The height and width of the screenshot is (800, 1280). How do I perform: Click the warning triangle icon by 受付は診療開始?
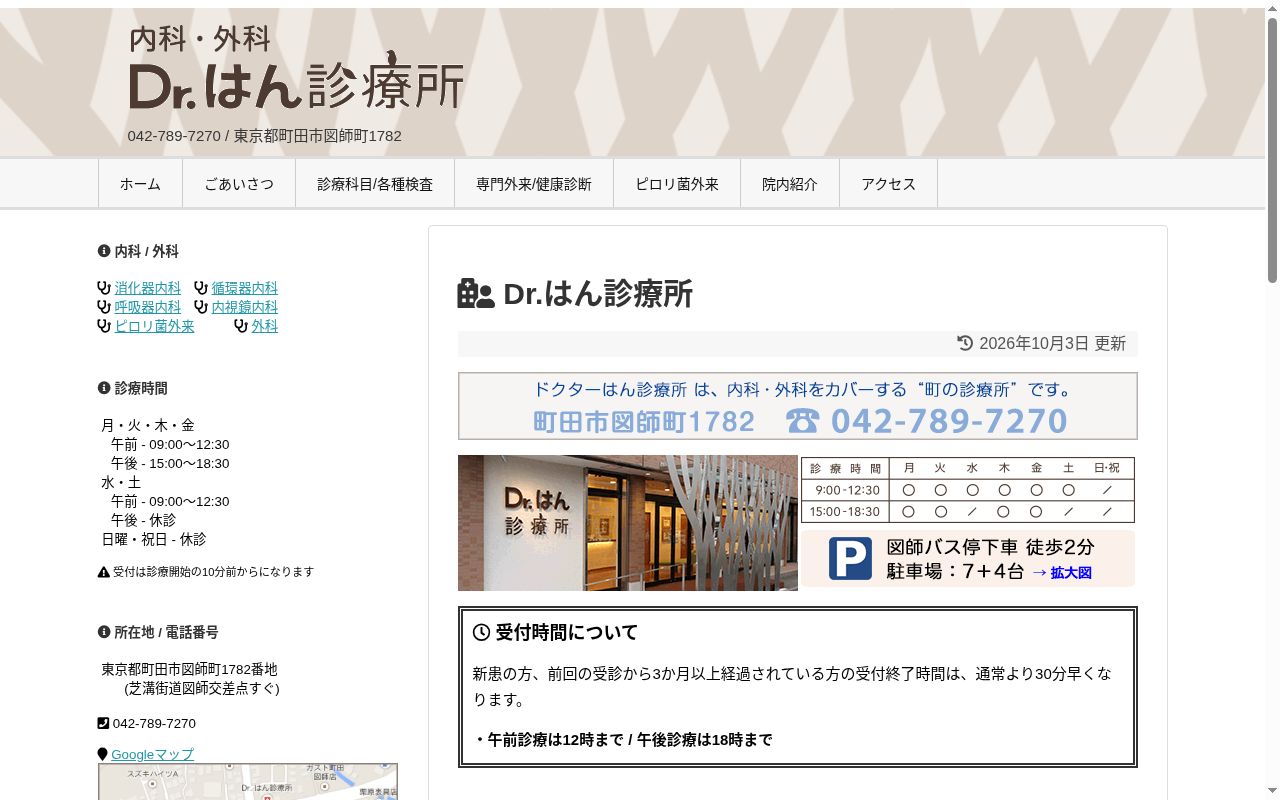104,572
